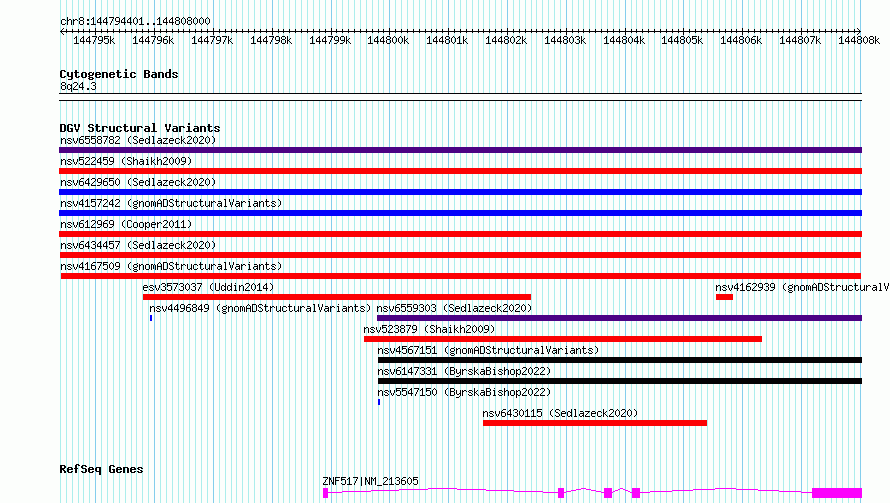Click the RefSeq Genes track heading
This screenshot has width=890, height=503.
(x=101, y=470)
